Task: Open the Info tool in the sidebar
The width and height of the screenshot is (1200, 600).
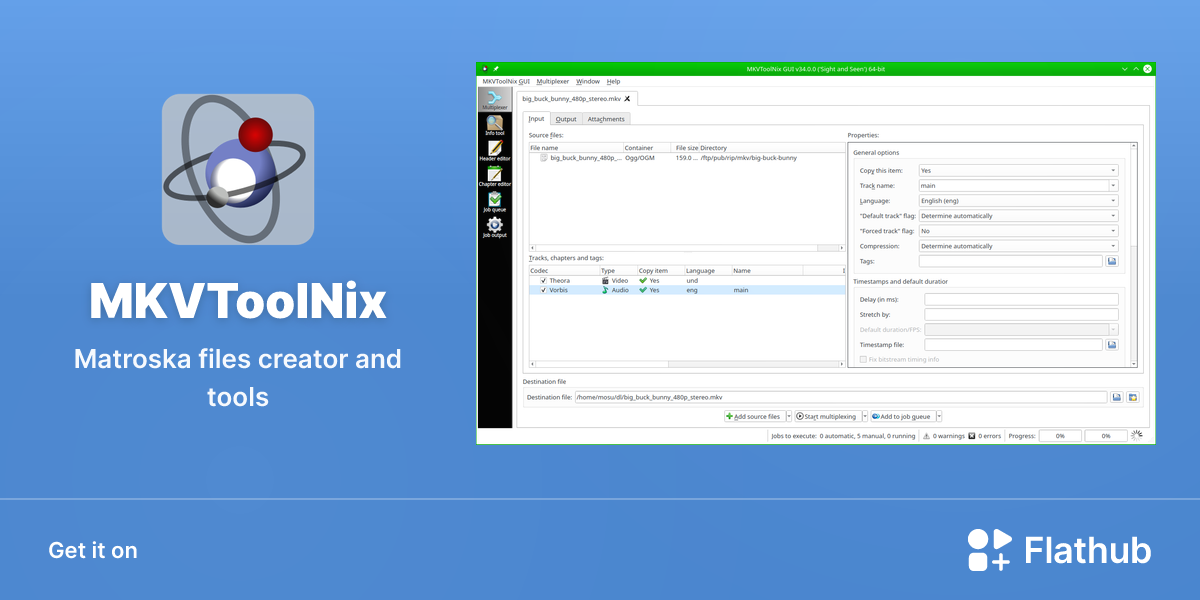Action: point(494,125)
